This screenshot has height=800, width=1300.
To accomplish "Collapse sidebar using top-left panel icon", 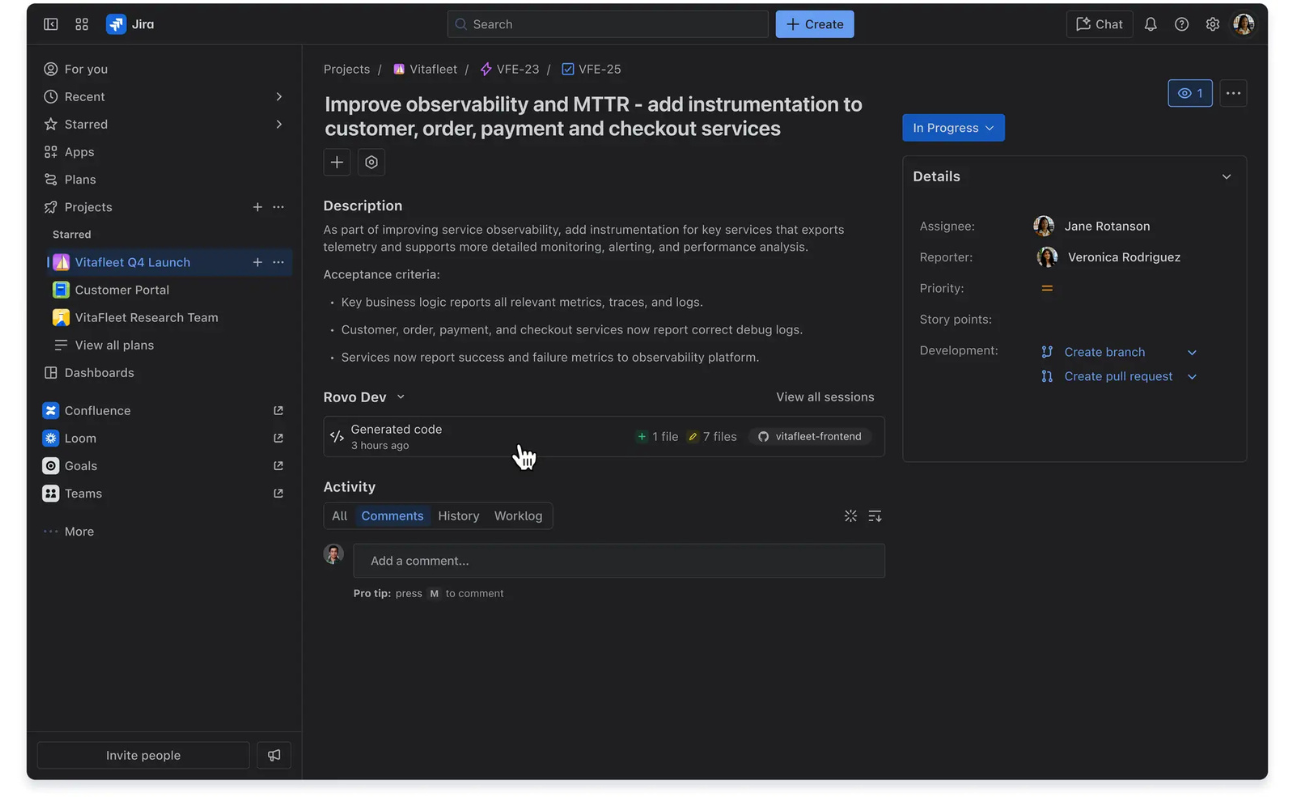I will pos(51,24).
